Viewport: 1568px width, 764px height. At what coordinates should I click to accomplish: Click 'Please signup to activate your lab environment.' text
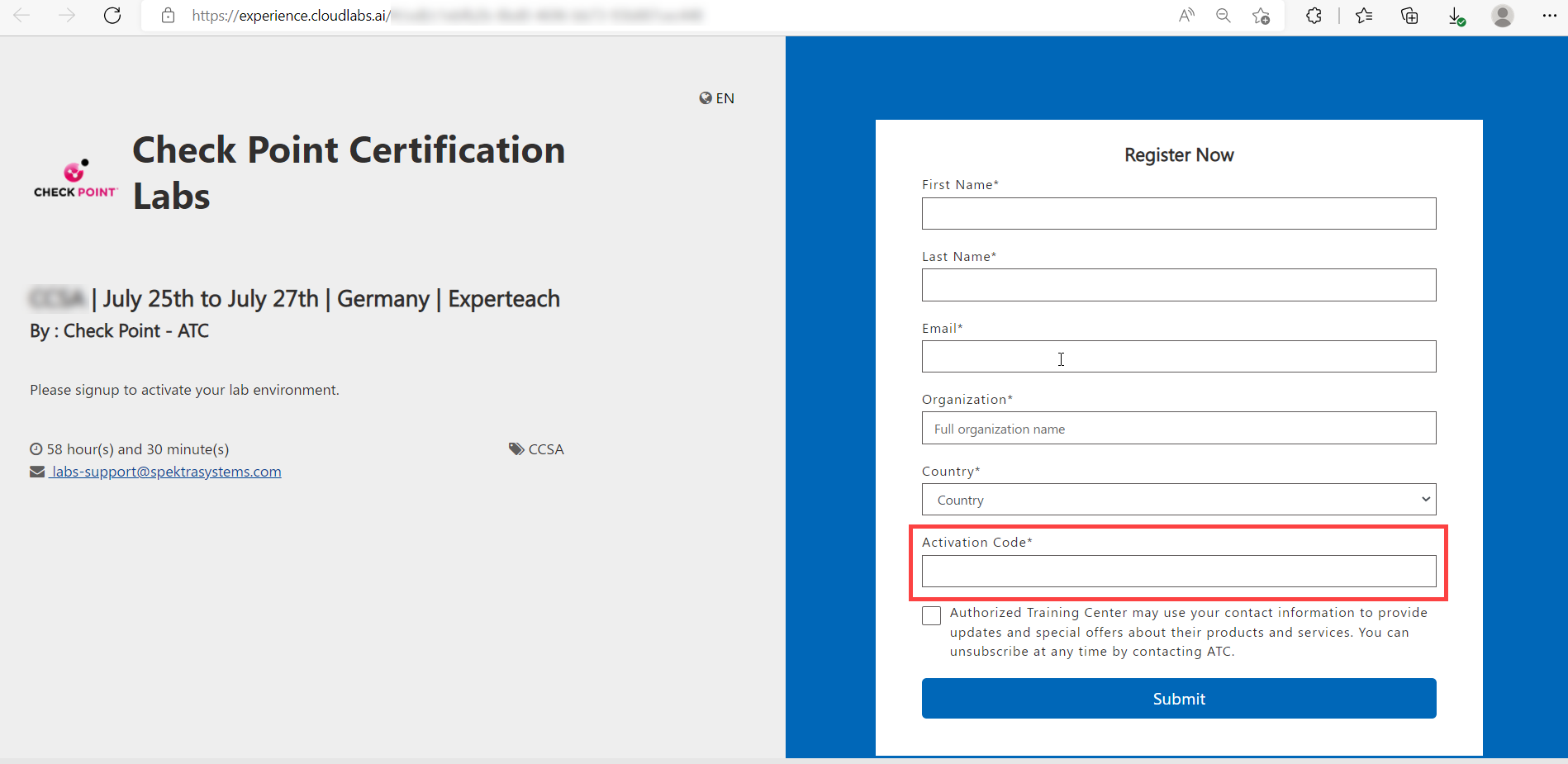185,390
